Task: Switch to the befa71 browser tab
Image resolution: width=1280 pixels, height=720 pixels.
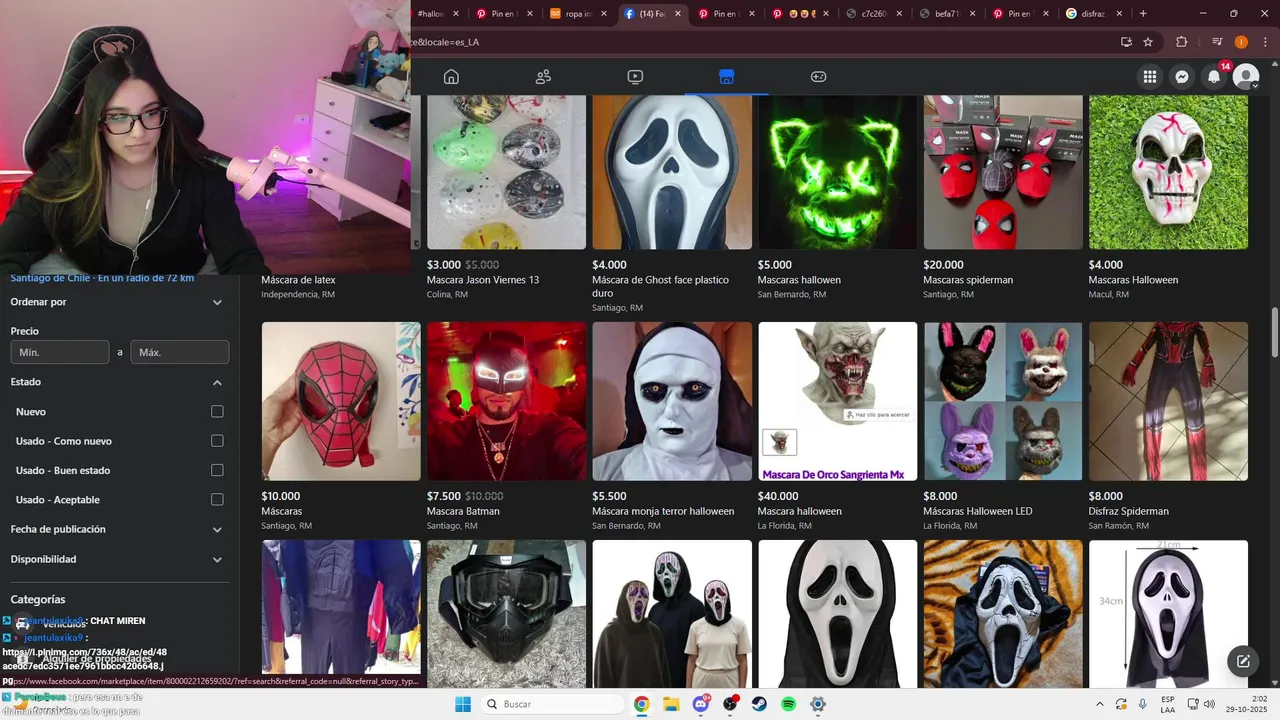Action: (x=949, y=14)
